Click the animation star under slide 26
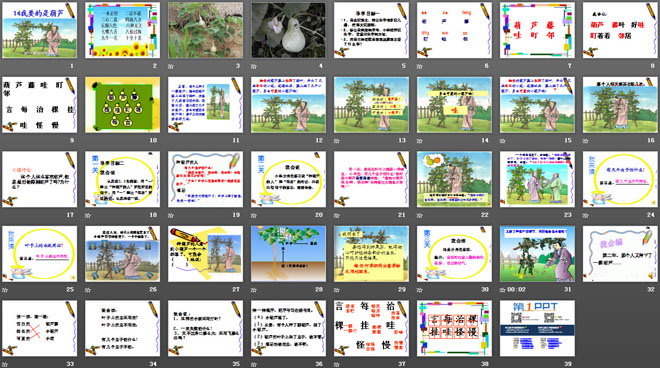Screen dimensions: 660x368 coord(88,290)
